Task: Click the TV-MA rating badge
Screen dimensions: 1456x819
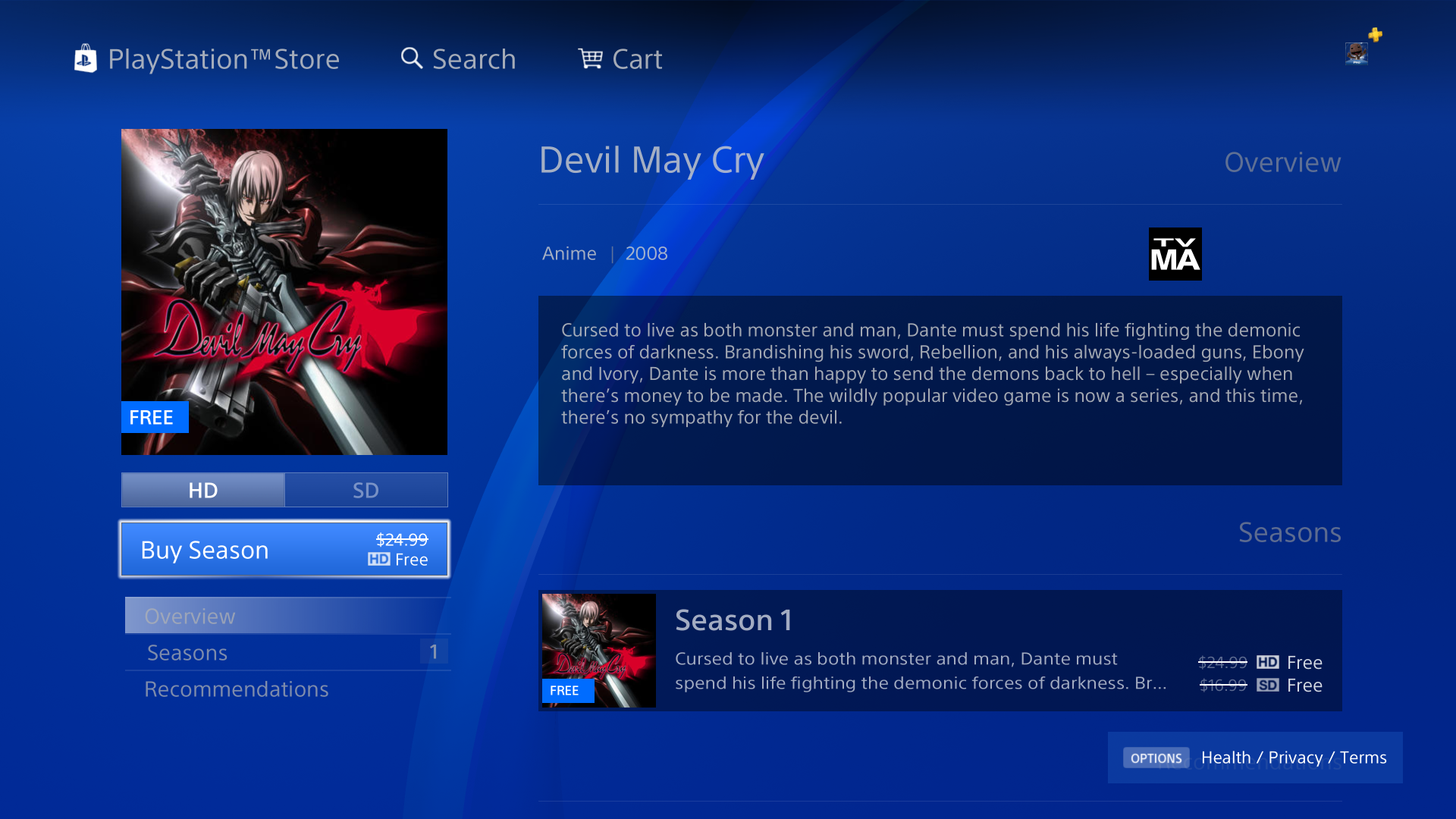Action: click(x=1175, y=254)
